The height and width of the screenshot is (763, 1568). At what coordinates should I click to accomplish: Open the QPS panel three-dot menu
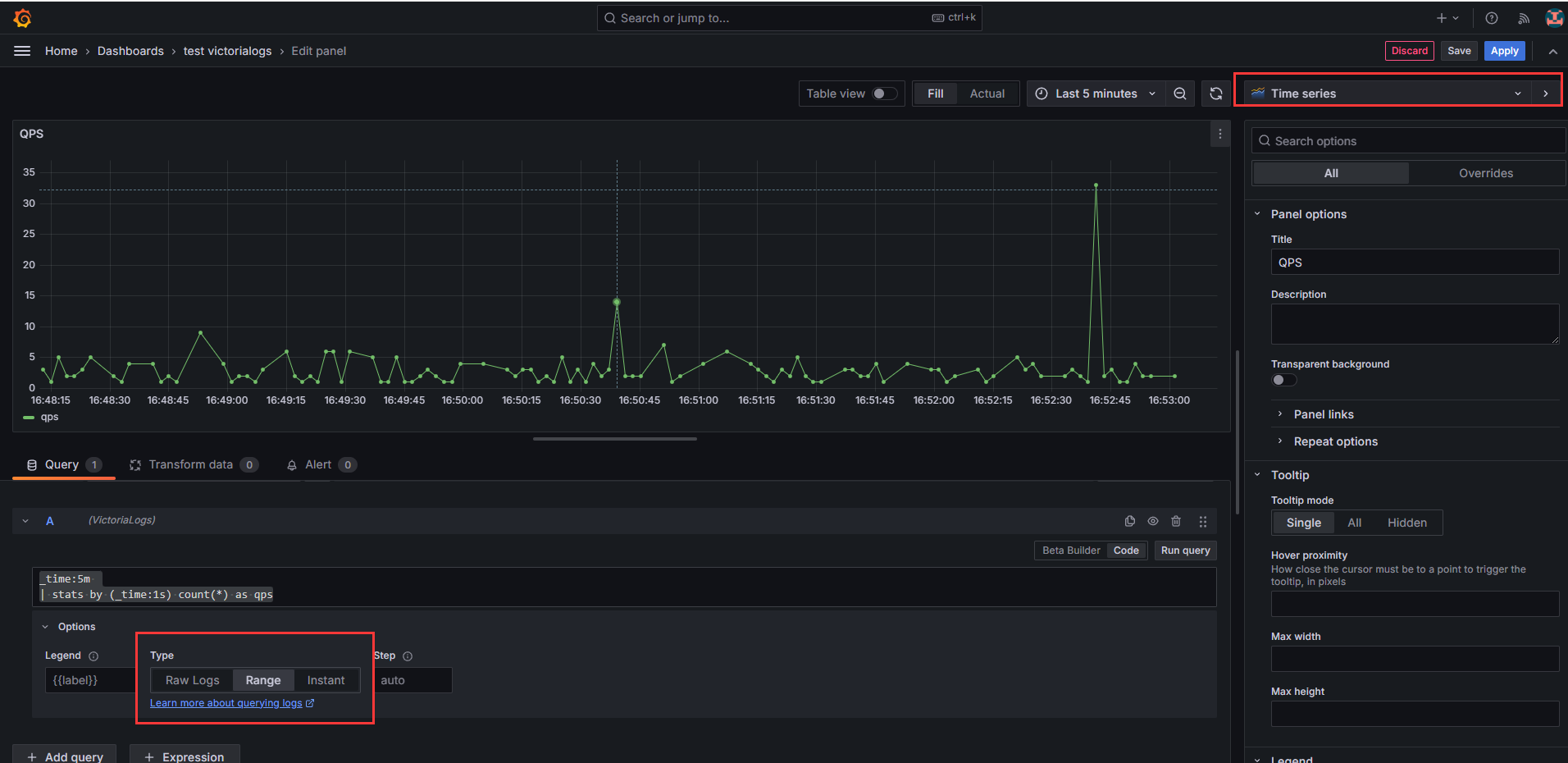coord(1219,134)
